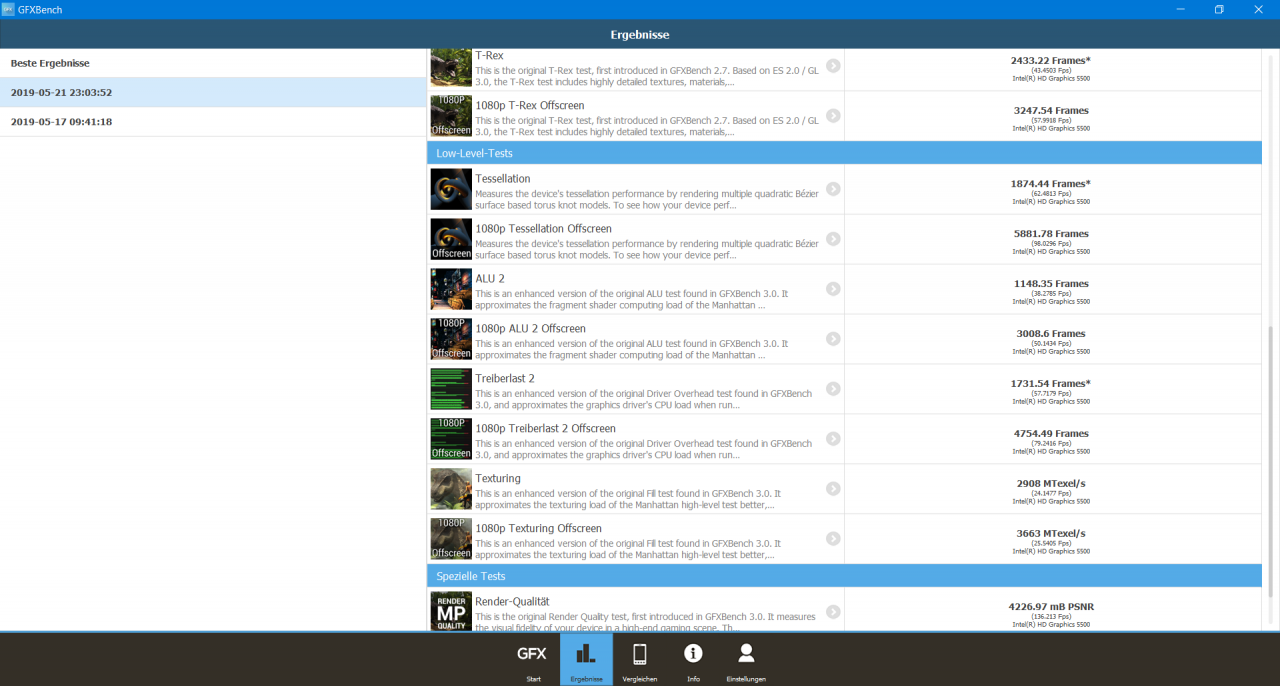The image size is (1280, 686).
Task: Click the 3663 MTexel/s result value
Action: (1050, 534)
